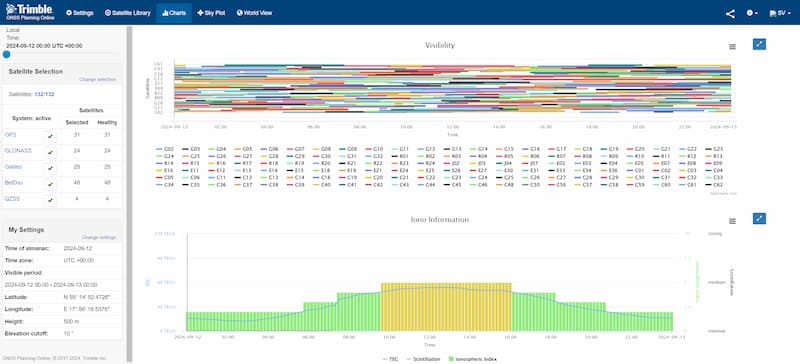Screen dimensions: 800x364
Task: Click the Satellites 132/132 count
Action: [44, 94]
